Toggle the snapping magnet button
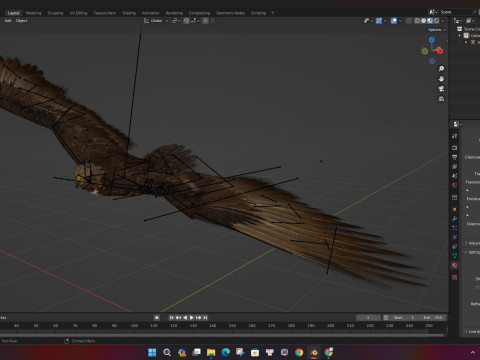The image size is (480, 360). coord(186,21)
